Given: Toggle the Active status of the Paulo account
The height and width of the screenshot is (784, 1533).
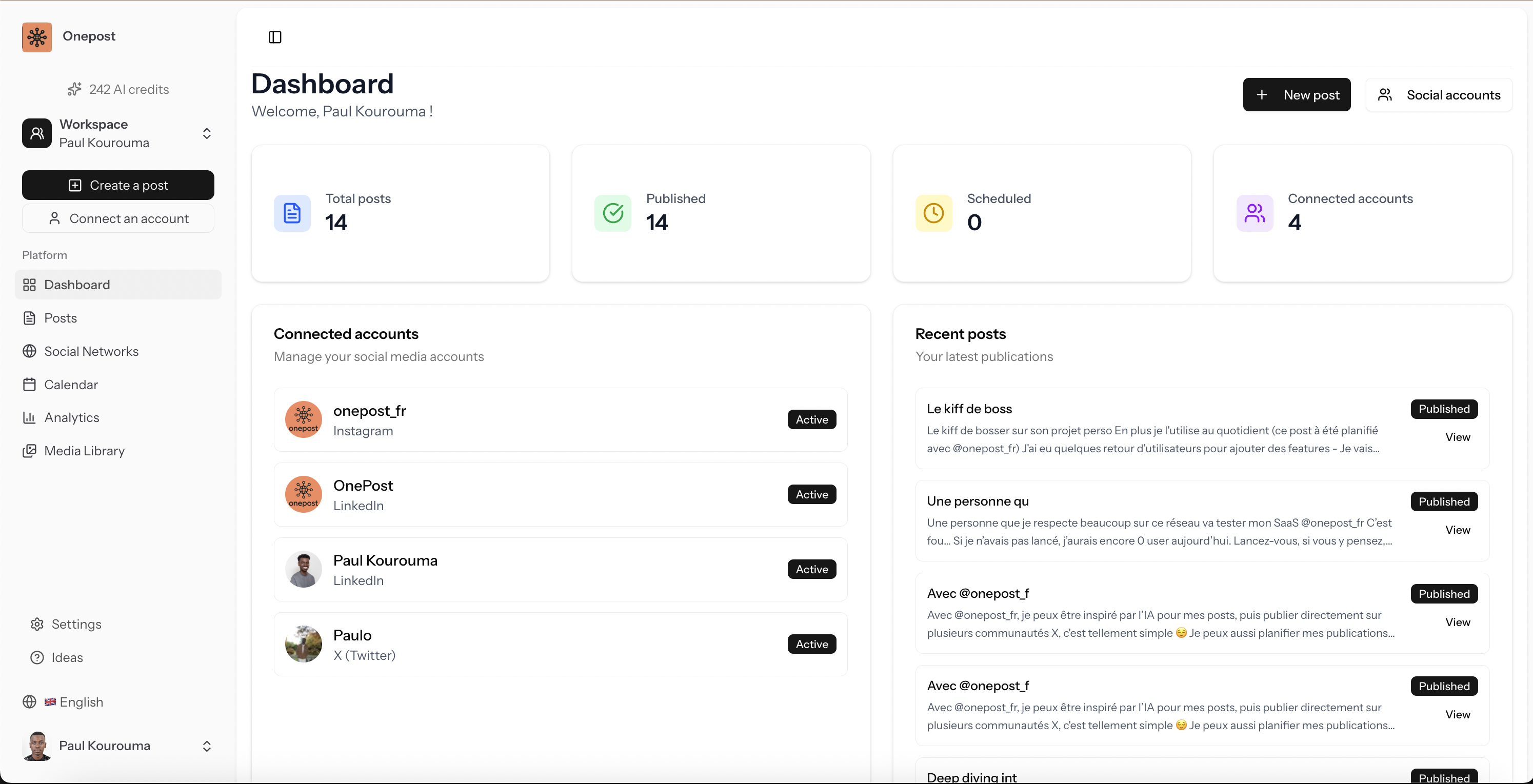Looking at the screenshot, I should (x=811, y=644).
